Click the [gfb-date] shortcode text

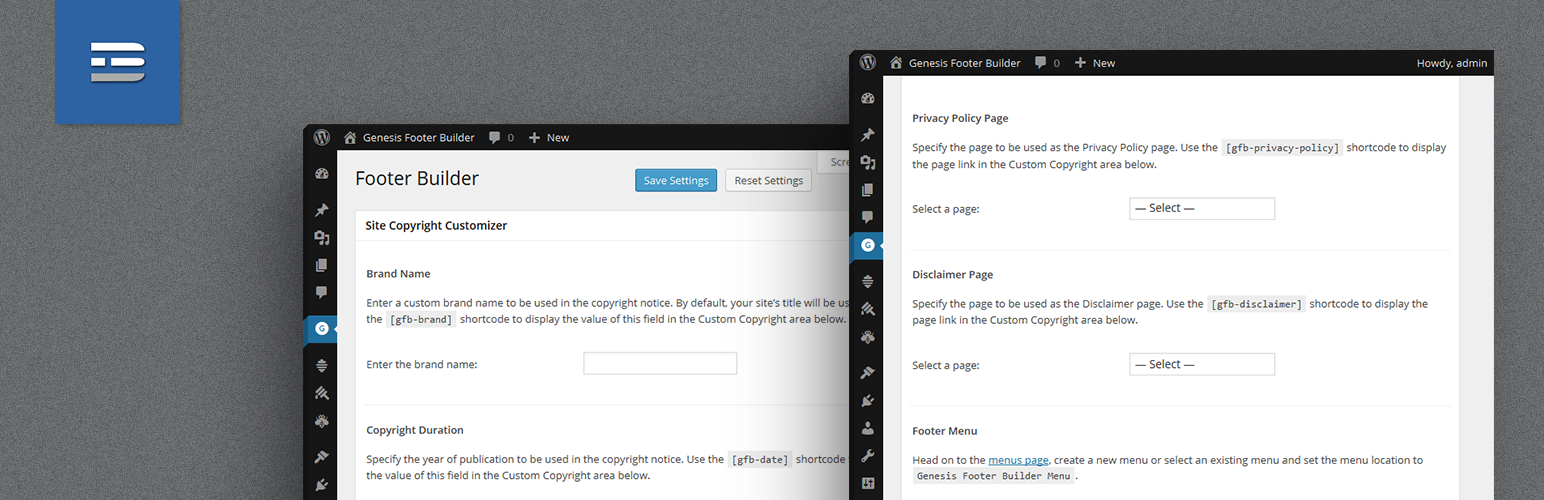coord(758,460)
